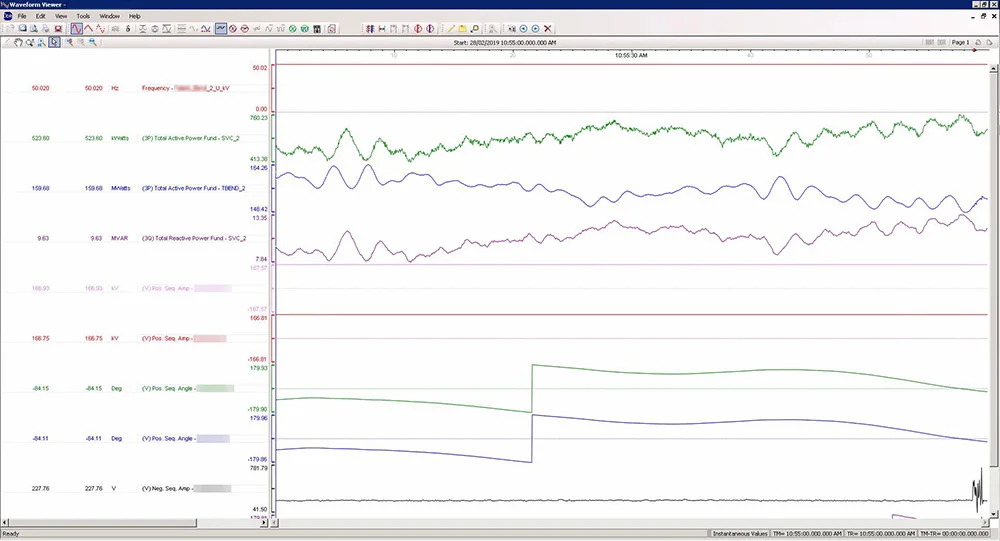
Task: Click the TM-TR= status bar field
Action: pyautogui.click(x=954, y=533)
